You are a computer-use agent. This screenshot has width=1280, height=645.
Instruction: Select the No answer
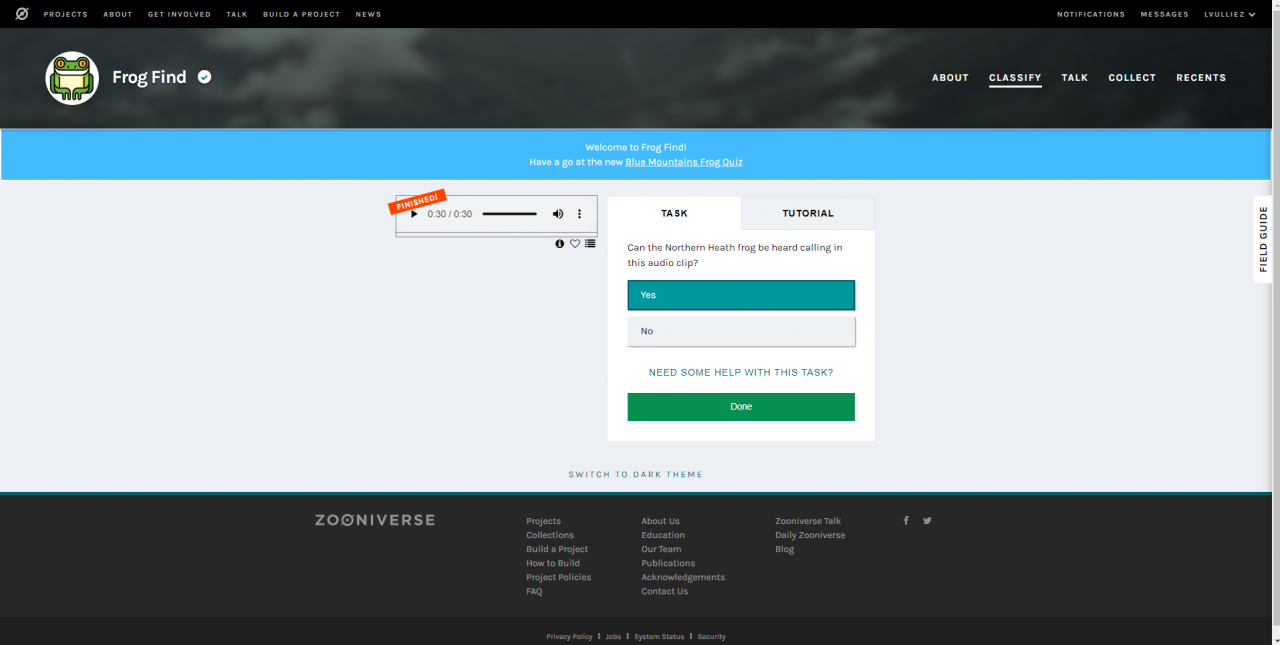click(x=741, y=331)
